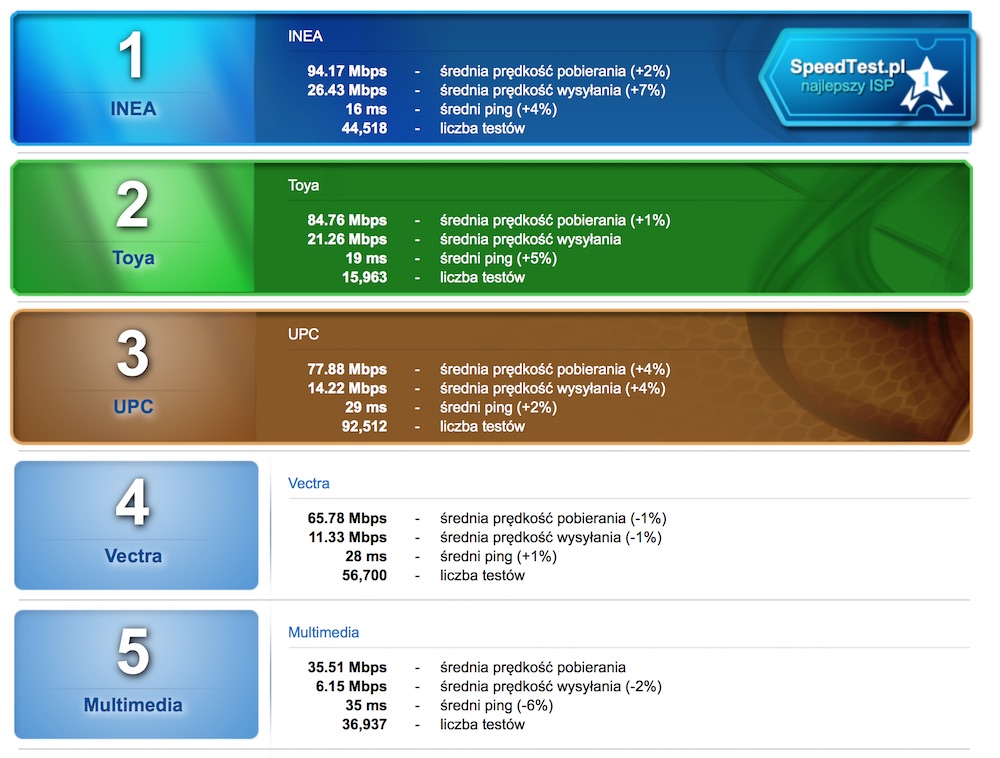Viewport: 1000px width, 758px height.
Task: Click 'średnia prędkość wysyłania (+7%)' text
Action: (x=552, y=90)
